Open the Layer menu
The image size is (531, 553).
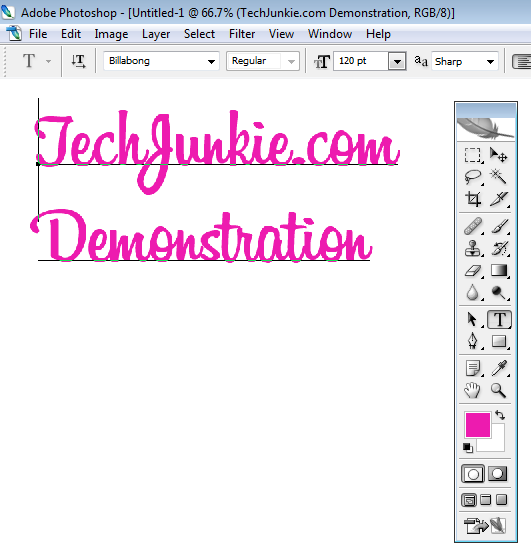(x=156, y=34)
